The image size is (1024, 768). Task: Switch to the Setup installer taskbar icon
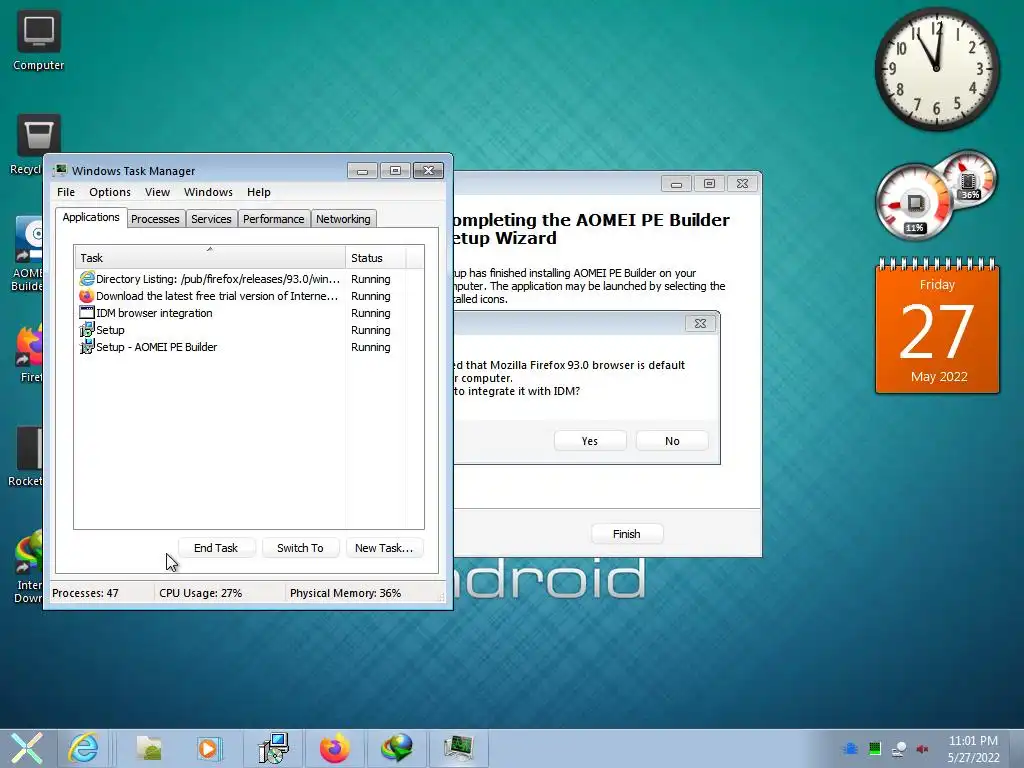click(273, 748)
